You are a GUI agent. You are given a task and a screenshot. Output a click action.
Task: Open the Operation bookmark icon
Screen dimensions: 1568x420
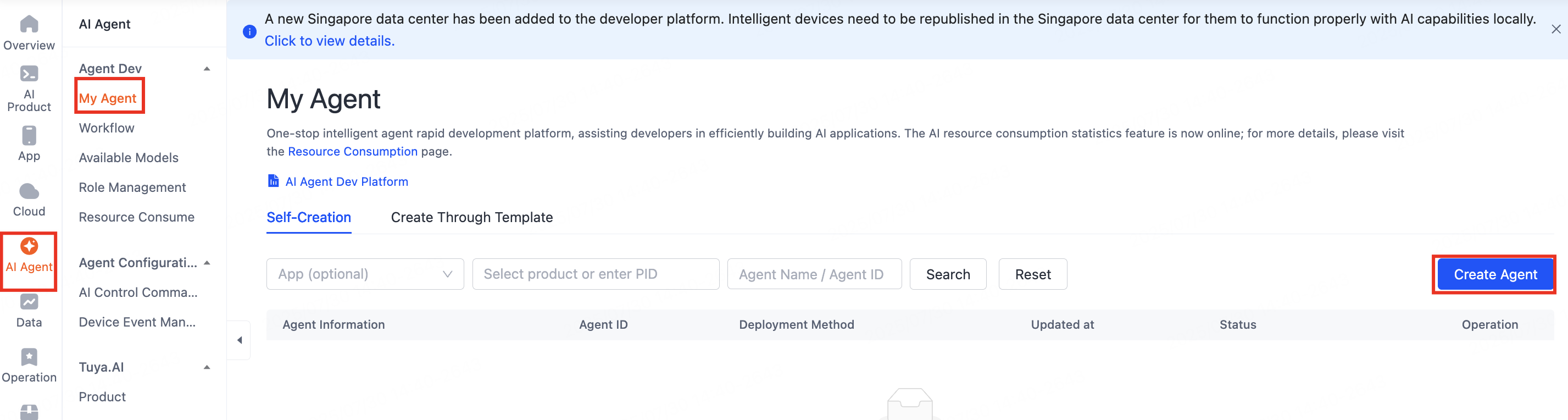pos(29,357)
